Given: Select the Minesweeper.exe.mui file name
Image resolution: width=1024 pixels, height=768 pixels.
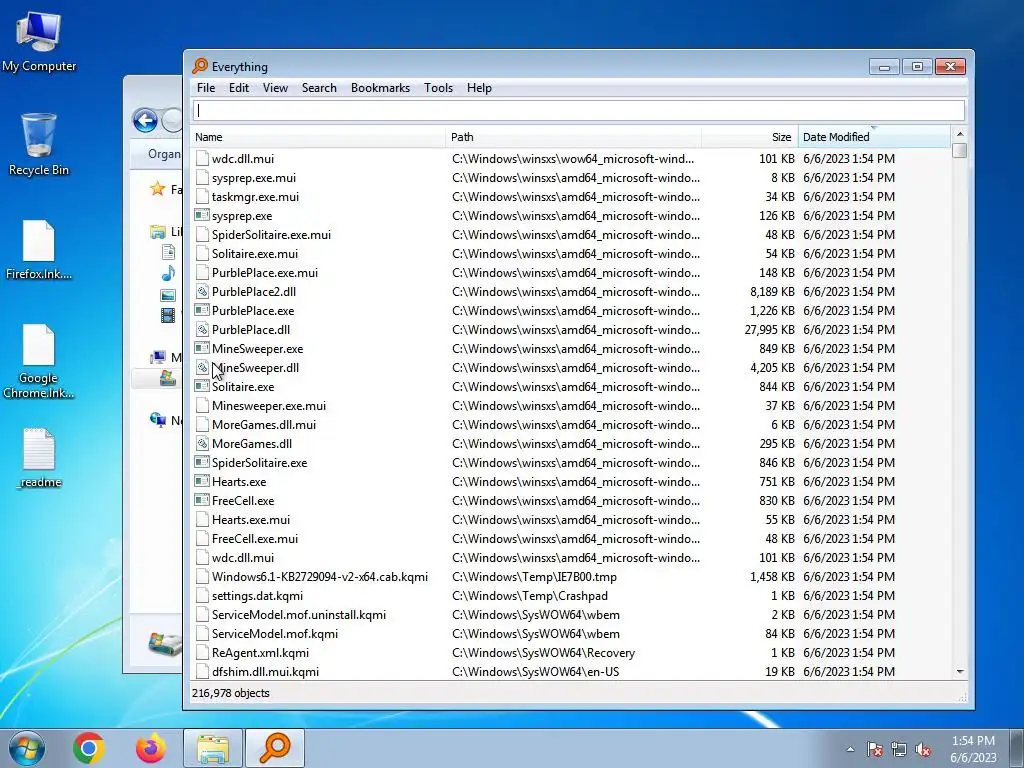Looking at the screenshot, I should (268, 406).
